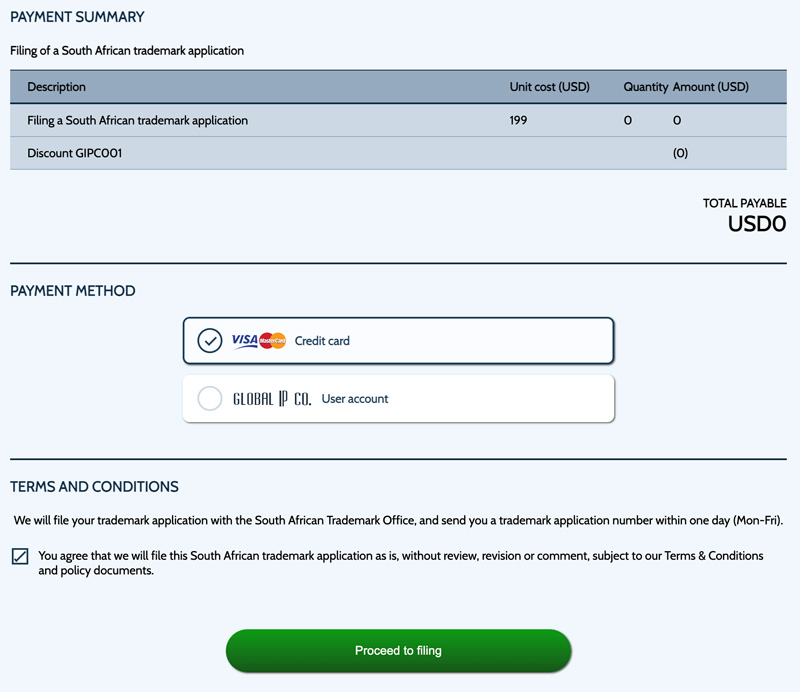Click the Proceed to filing button
Viewport: 800px width, 692px height.
[398, 650]
